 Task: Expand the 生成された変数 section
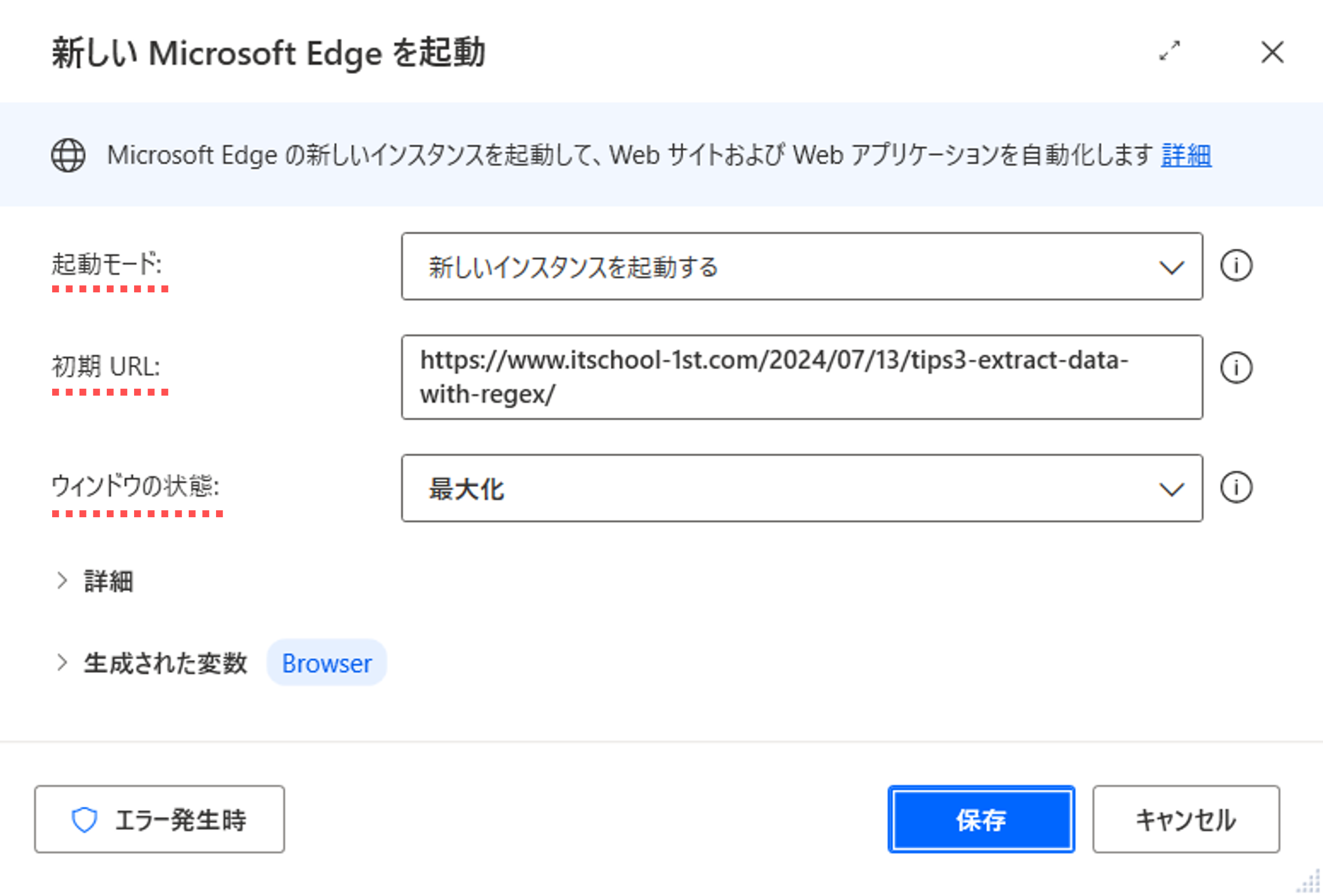(151, 663)
